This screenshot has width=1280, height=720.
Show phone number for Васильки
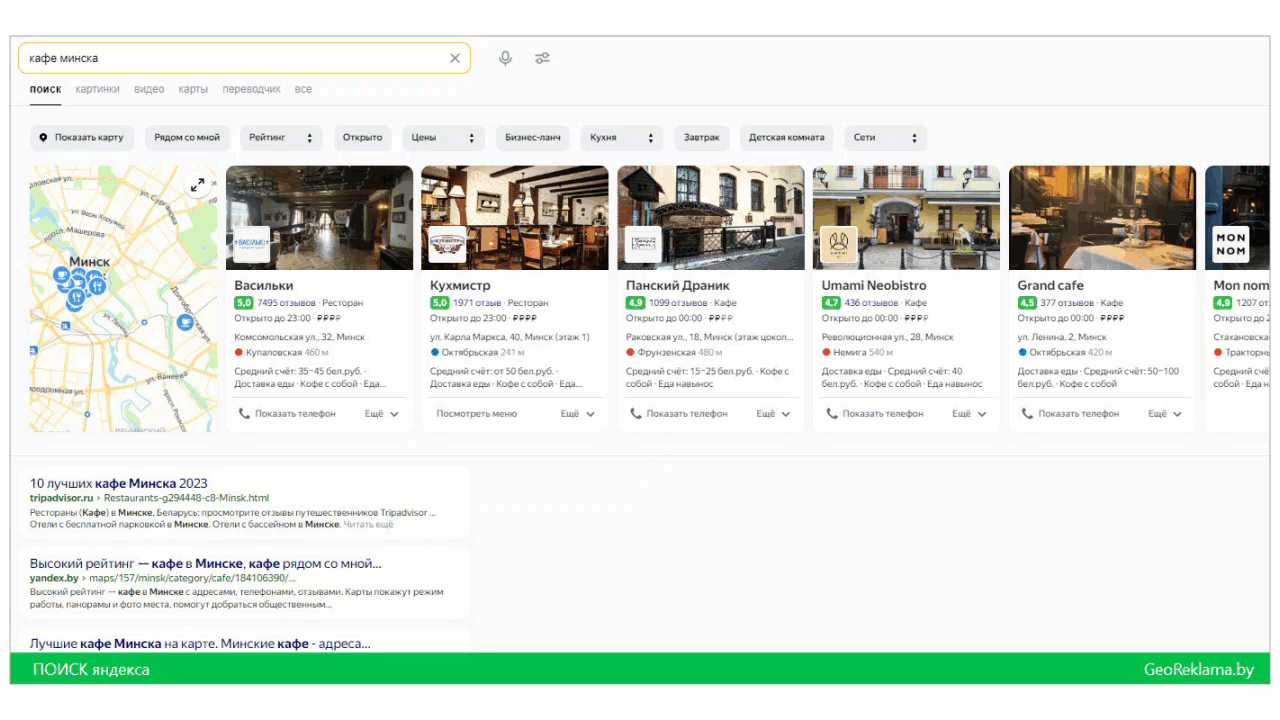tap(287, 414)
